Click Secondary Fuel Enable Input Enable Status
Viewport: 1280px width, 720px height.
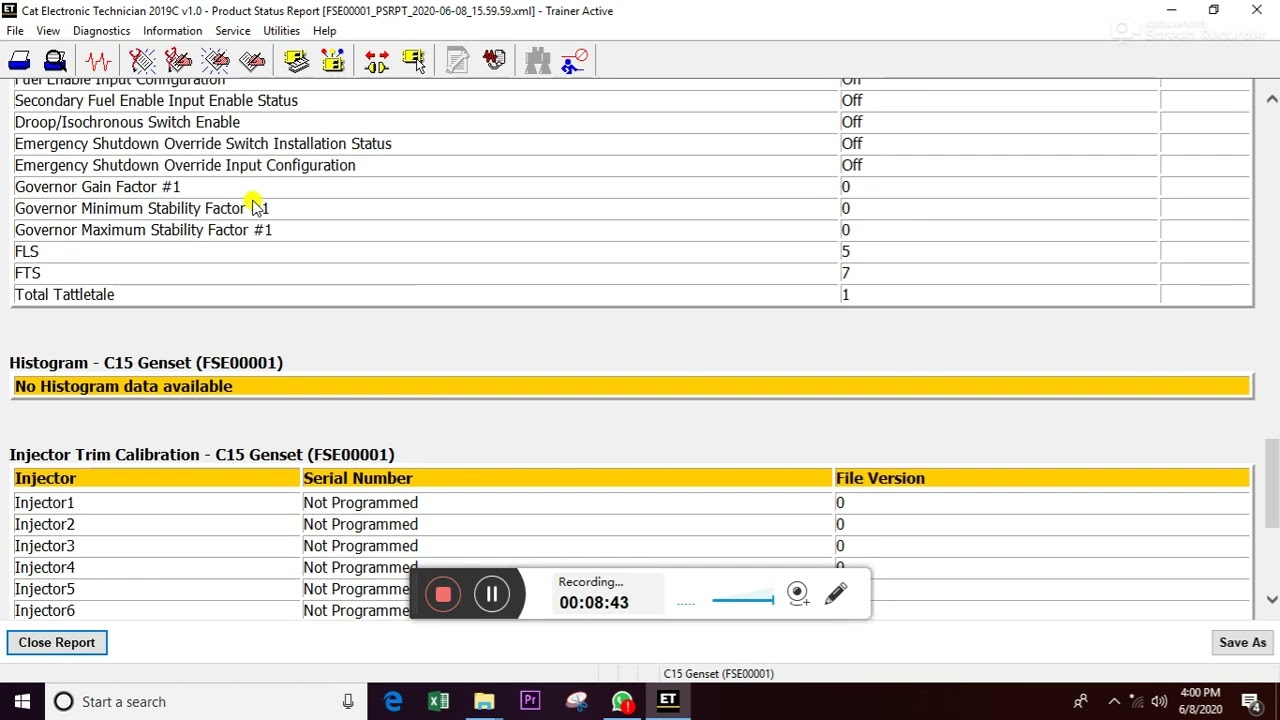coord(156,101)
